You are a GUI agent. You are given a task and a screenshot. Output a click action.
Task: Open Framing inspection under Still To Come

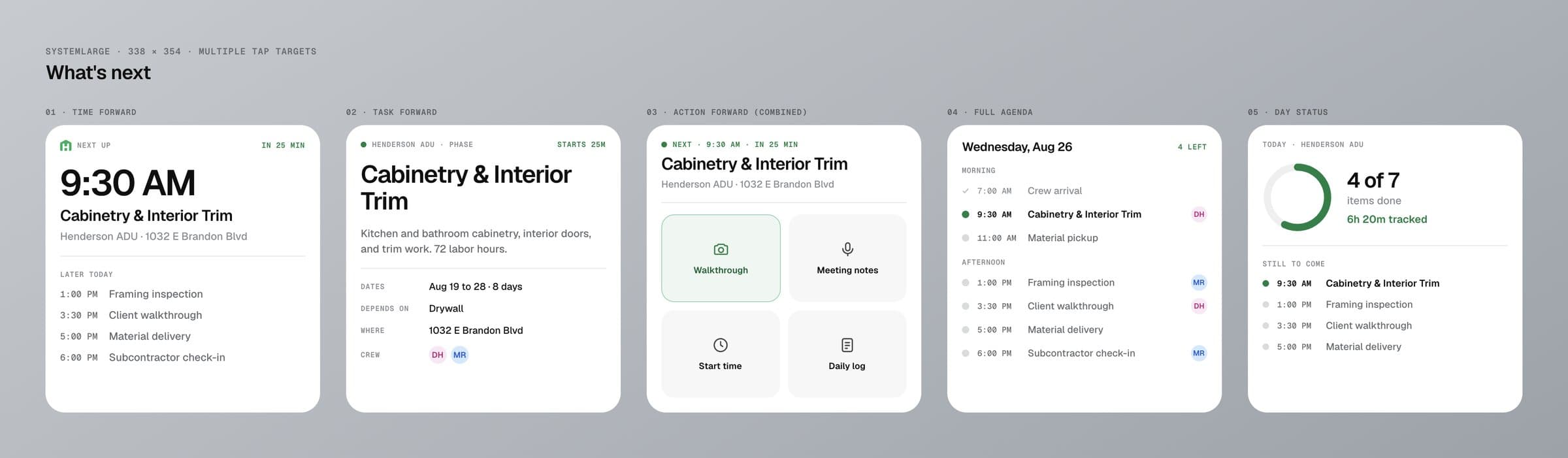tap(1384, 304)
